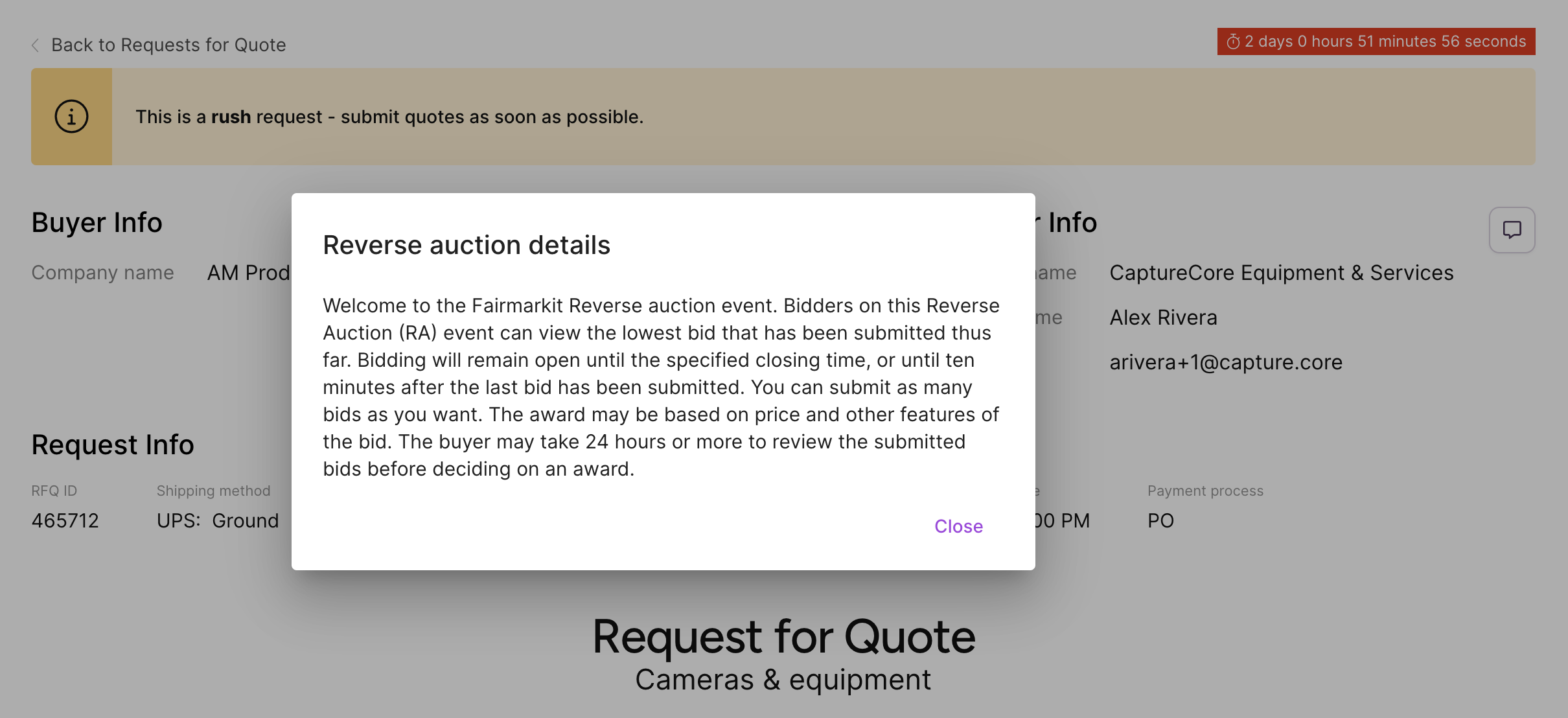Screen dimensions: 1568x718
Task: Click the Request for Quote page title
Action: tap(783, 636)
